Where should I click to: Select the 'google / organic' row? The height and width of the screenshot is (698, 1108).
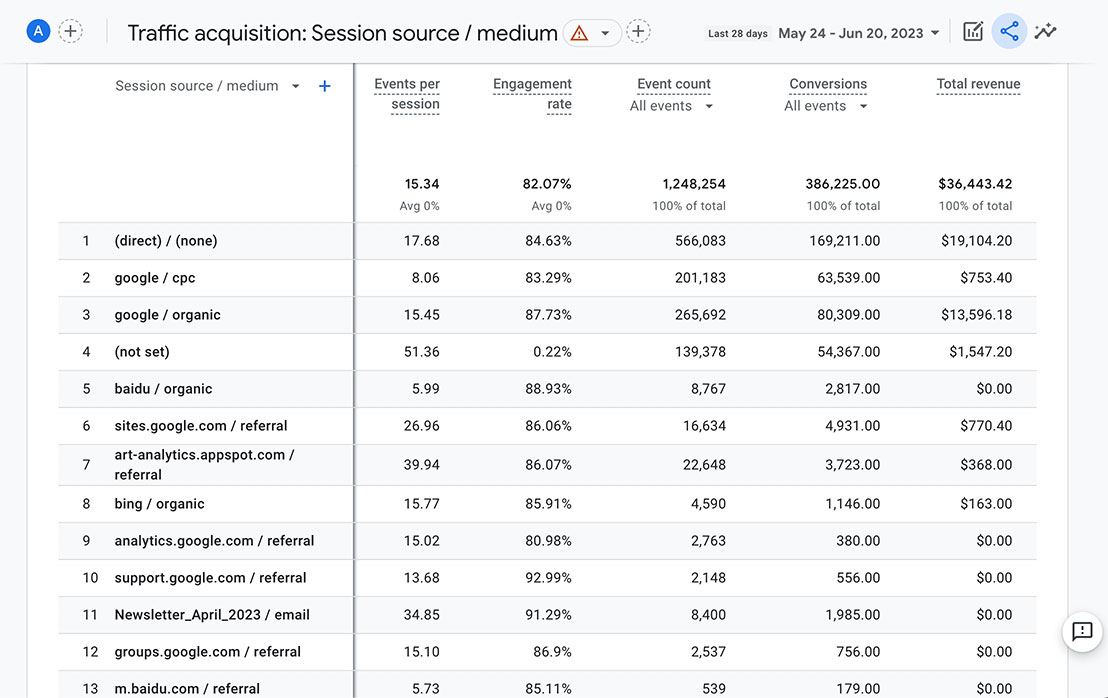(547, 315)
